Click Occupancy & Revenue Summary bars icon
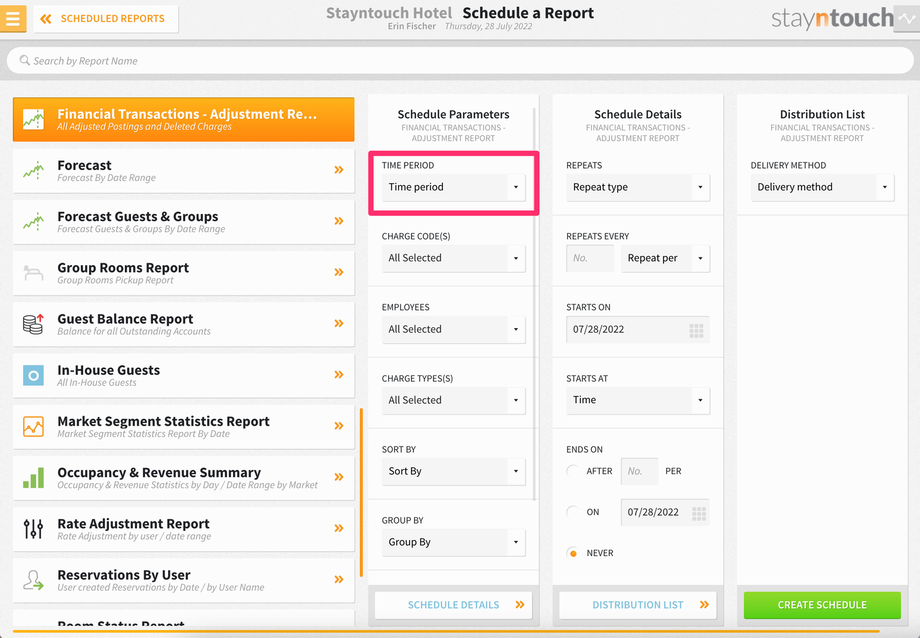This screenshot has height=638, width=920. tap(33, 477)
